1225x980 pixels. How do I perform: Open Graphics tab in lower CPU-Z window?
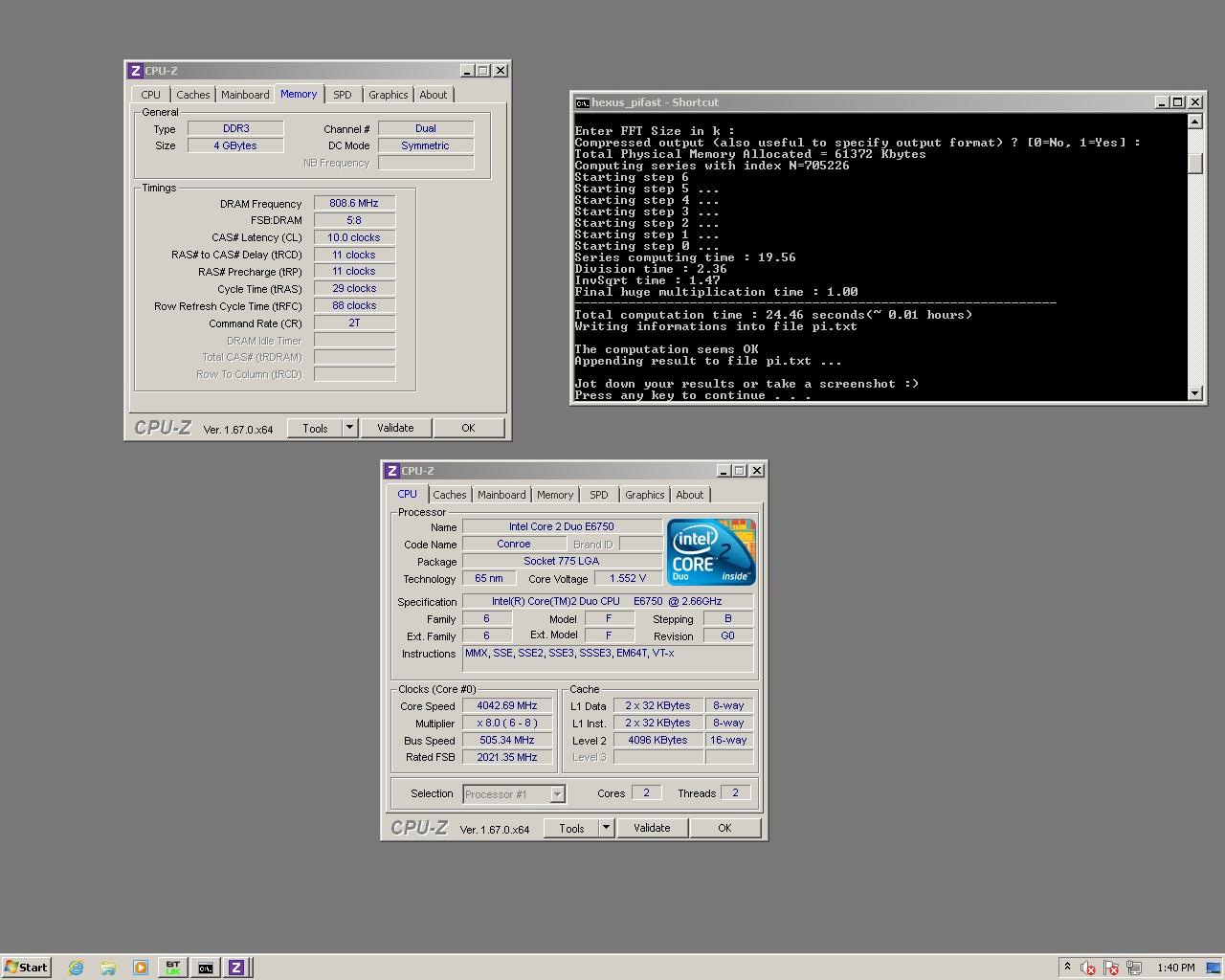pyautogui.click(x=645, y=495)
